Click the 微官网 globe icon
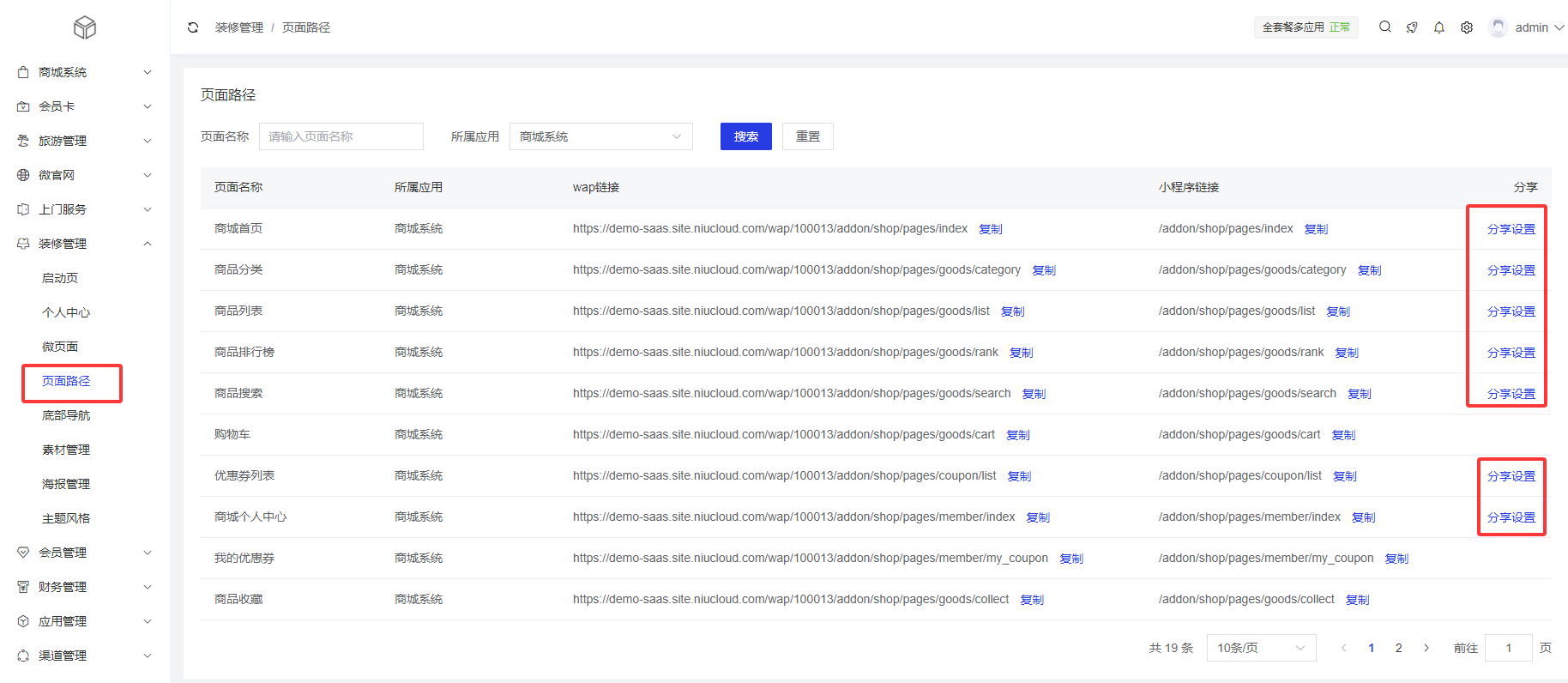 pyautogui.click(x=23, y=175)
